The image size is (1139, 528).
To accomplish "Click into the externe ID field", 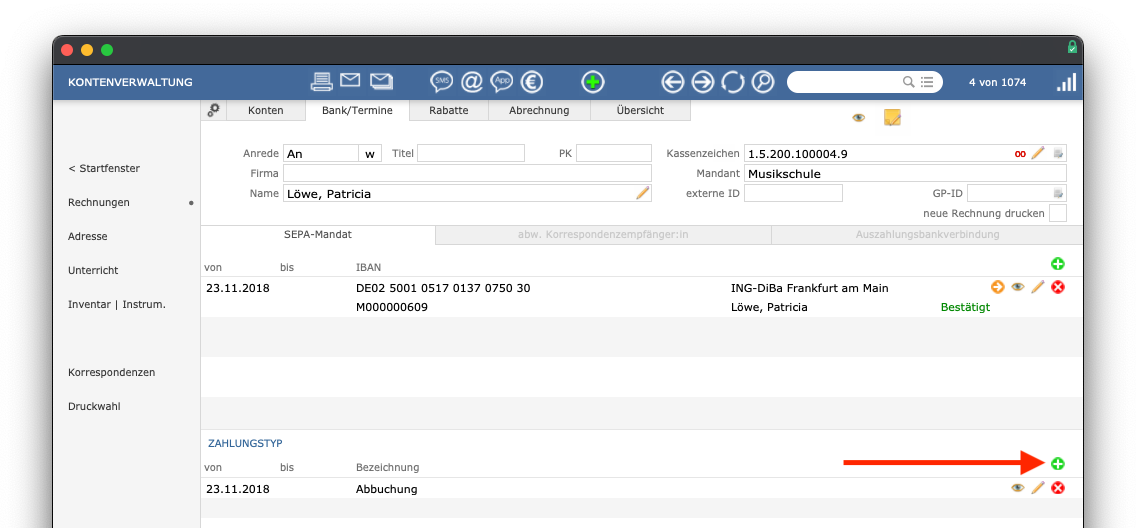I will 793,193.
